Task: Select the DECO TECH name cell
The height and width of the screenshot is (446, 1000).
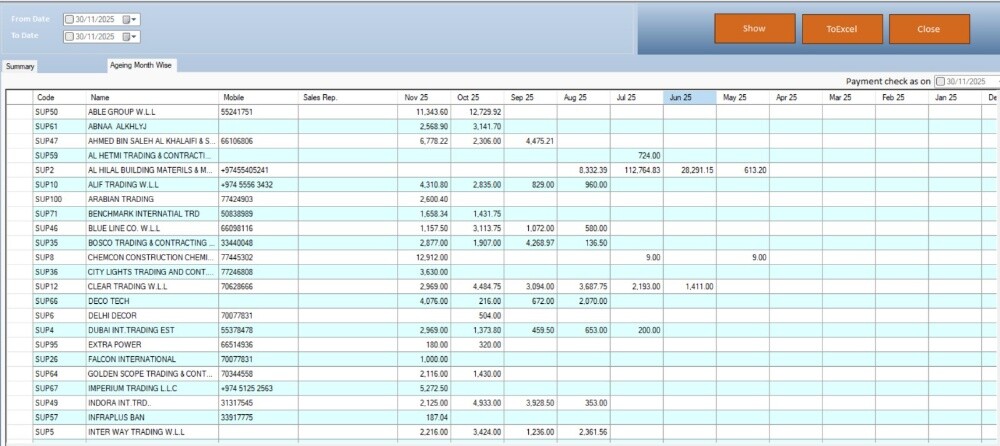Action: [152, 301]
